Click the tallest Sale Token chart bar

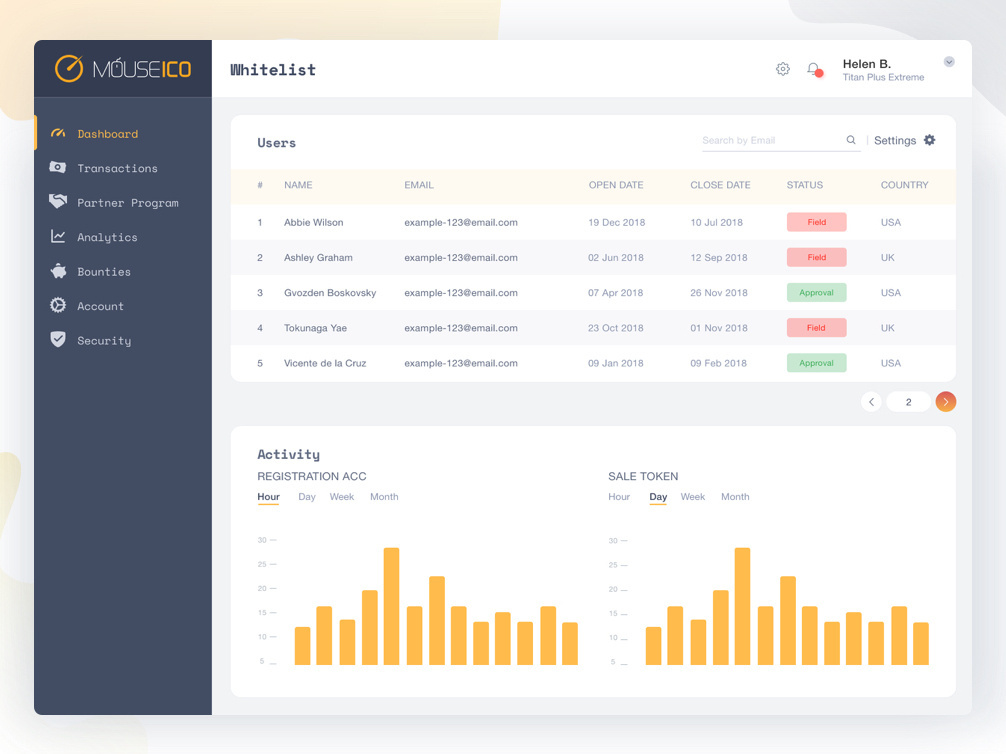742,606
